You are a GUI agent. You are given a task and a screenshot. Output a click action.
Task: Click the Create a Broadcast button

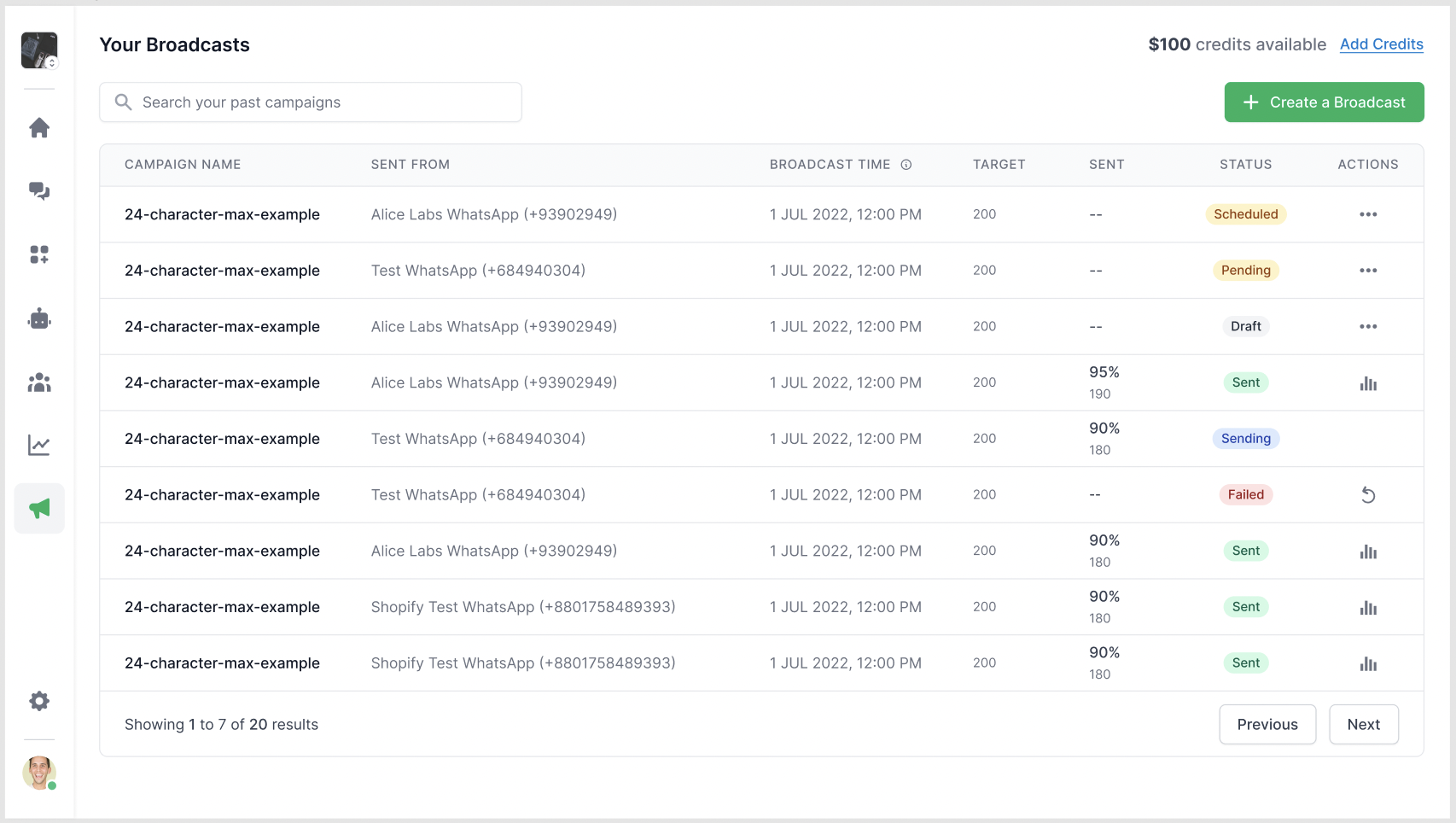pyautogui.click(x=1324, y=102)
